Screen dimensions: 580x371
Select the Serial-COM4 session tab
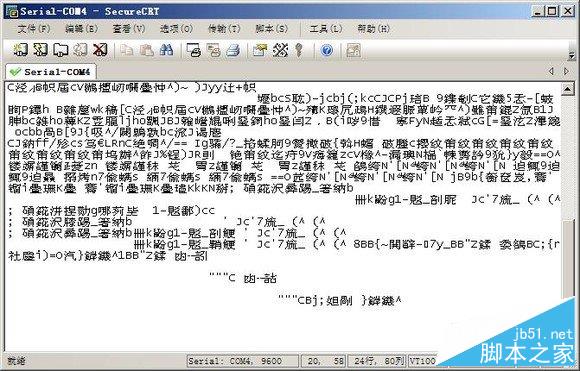click(51, 71)
